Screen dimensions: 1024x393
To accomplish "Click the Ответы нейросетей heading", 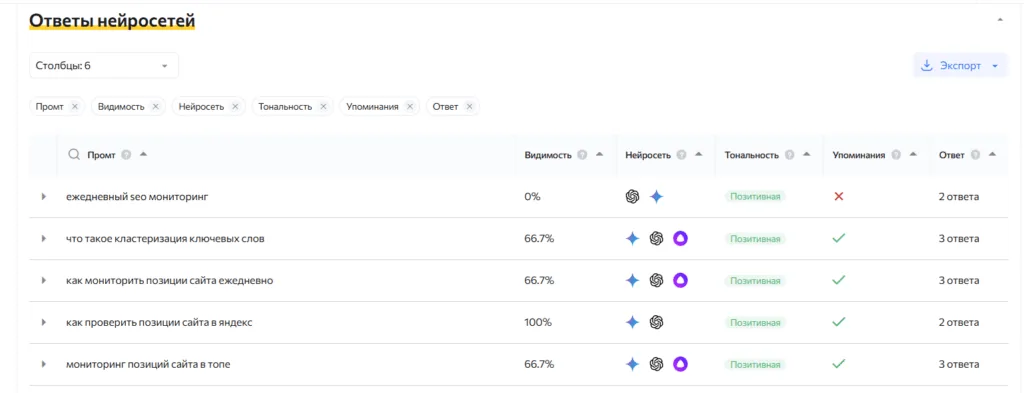I will pyautogui.click(x=112, y=21).
